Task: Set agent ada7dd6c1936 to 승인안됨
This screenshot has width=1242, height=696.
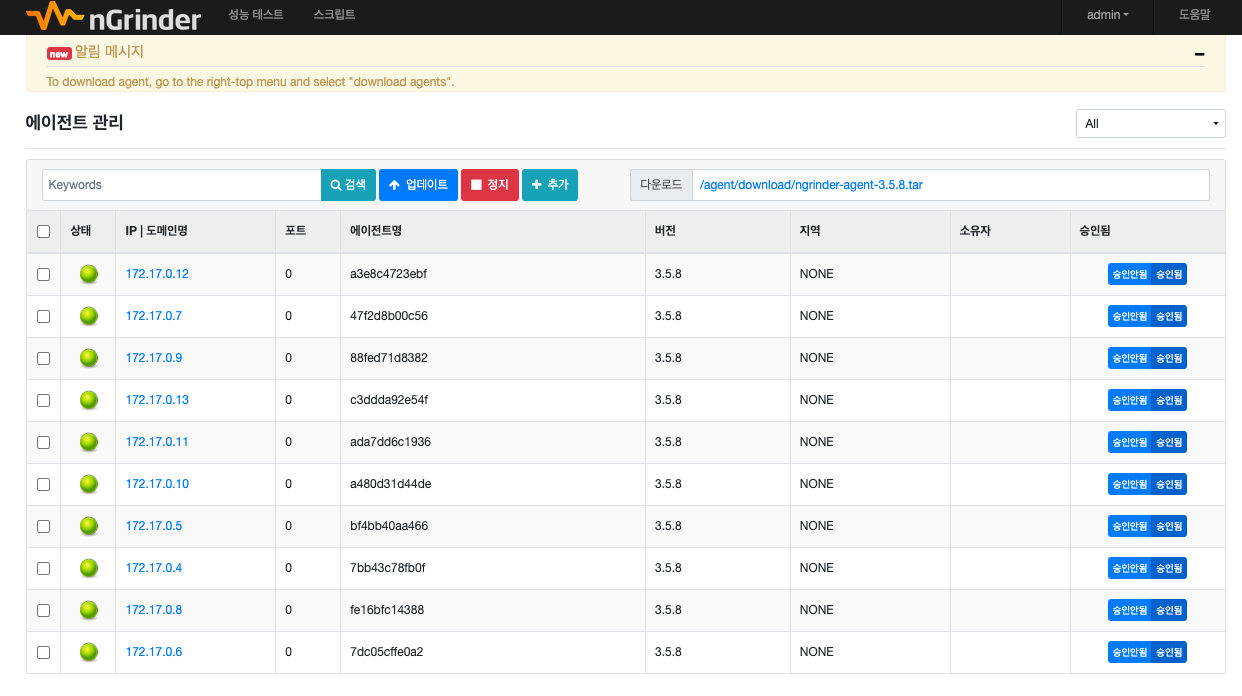Action: point(1130,442)
